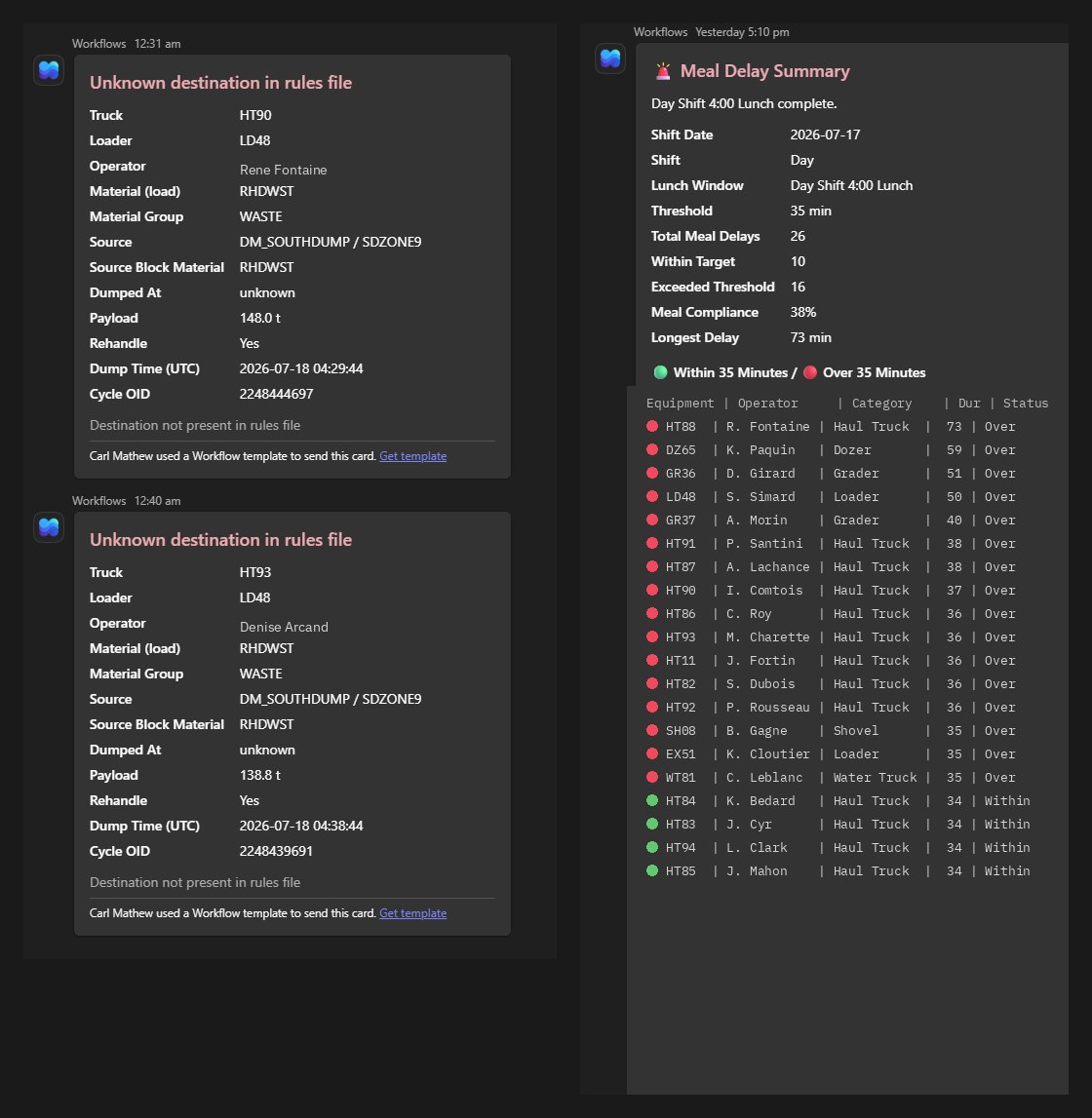Click dump time 2026-07-18 04:38:44

(301, 826)
